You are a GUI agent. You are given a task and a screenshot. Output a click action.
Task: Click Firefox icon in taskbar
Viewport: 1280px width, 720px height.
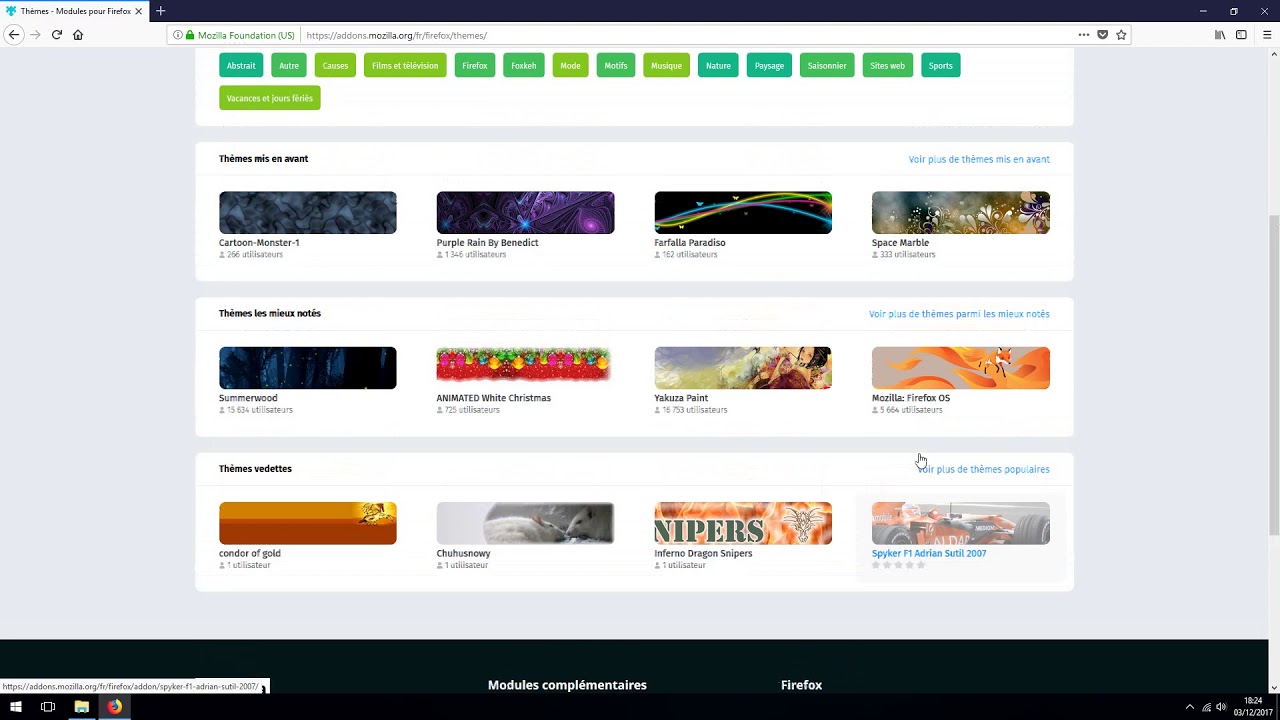pyautogui.click(x=115, y=707)
